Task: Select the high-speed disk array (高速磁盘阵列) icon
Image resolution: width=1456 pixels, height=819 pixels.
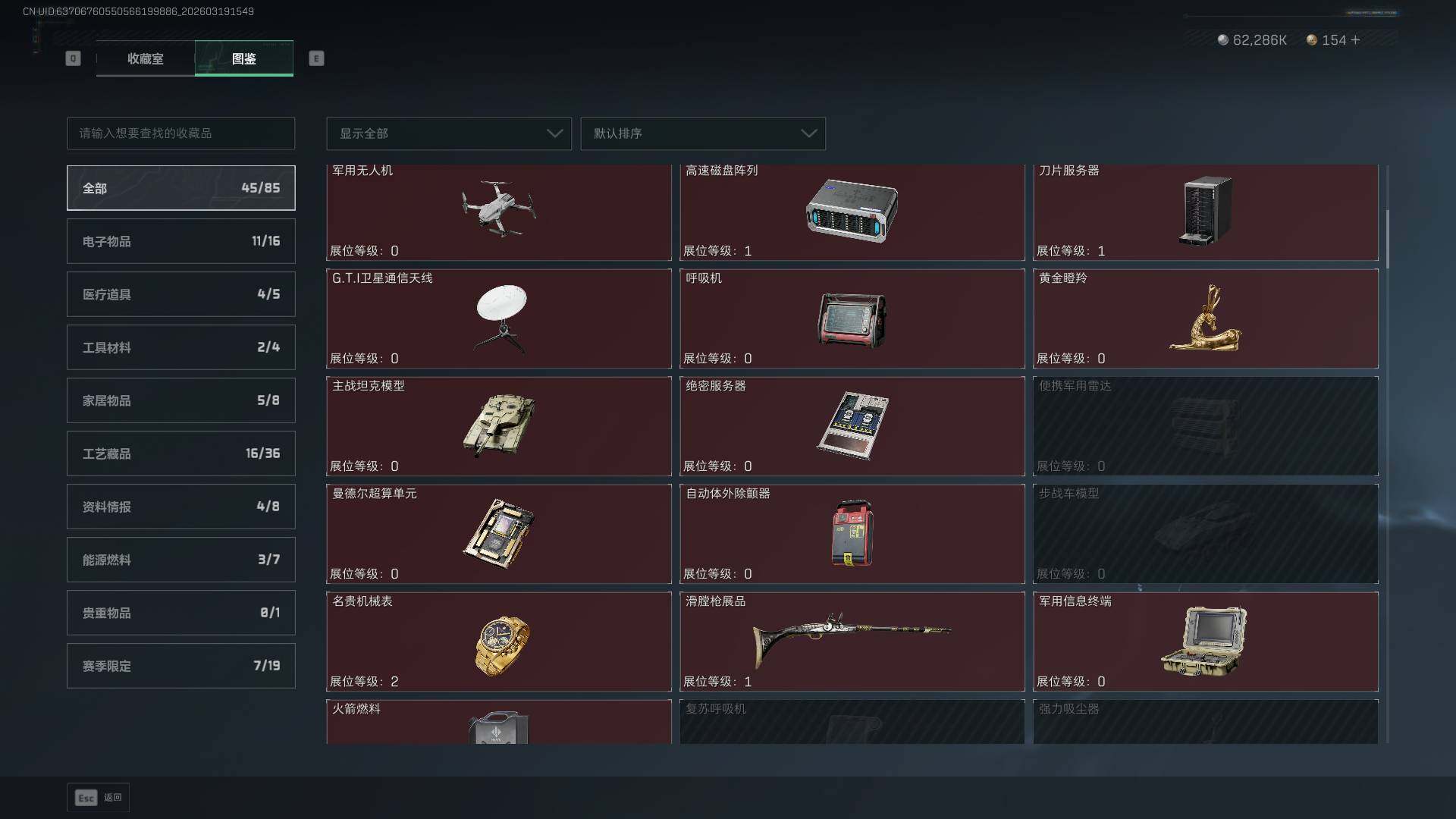Action: coord(852,210)
